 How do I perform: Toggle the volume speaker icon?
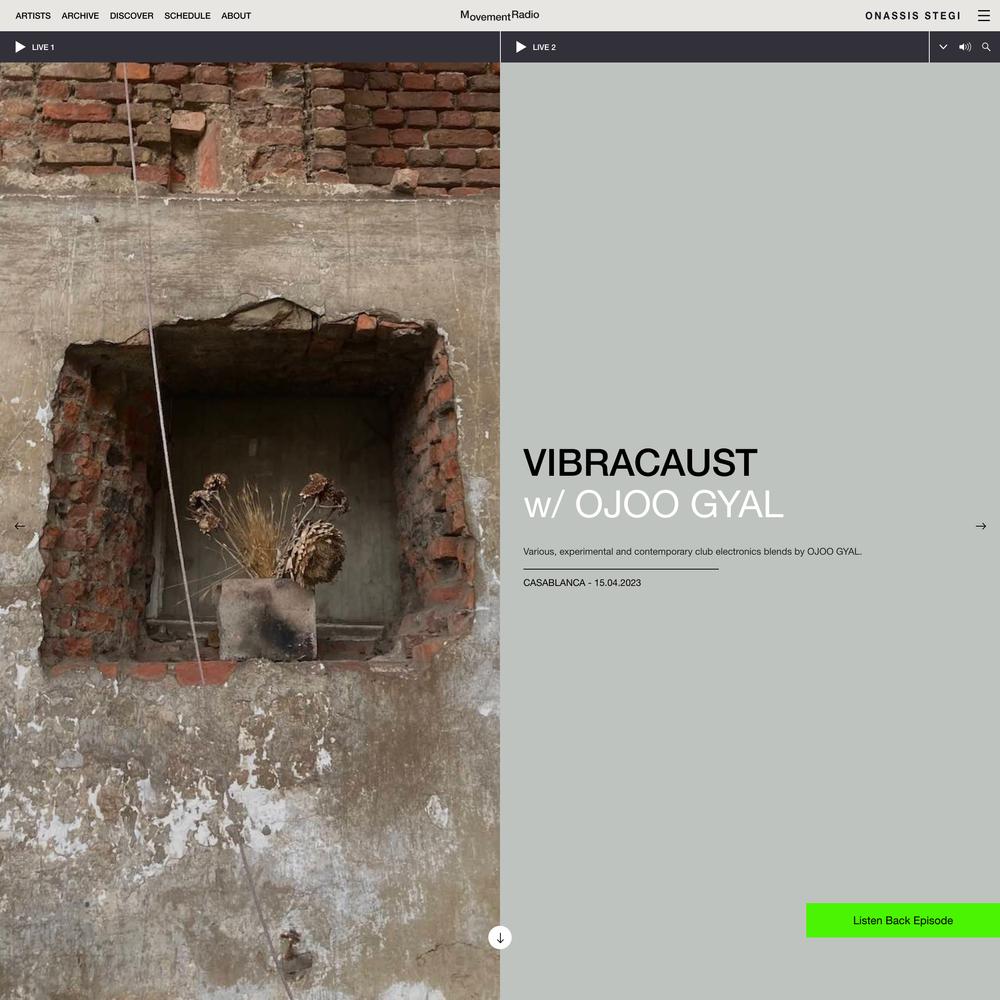(965, 47)
